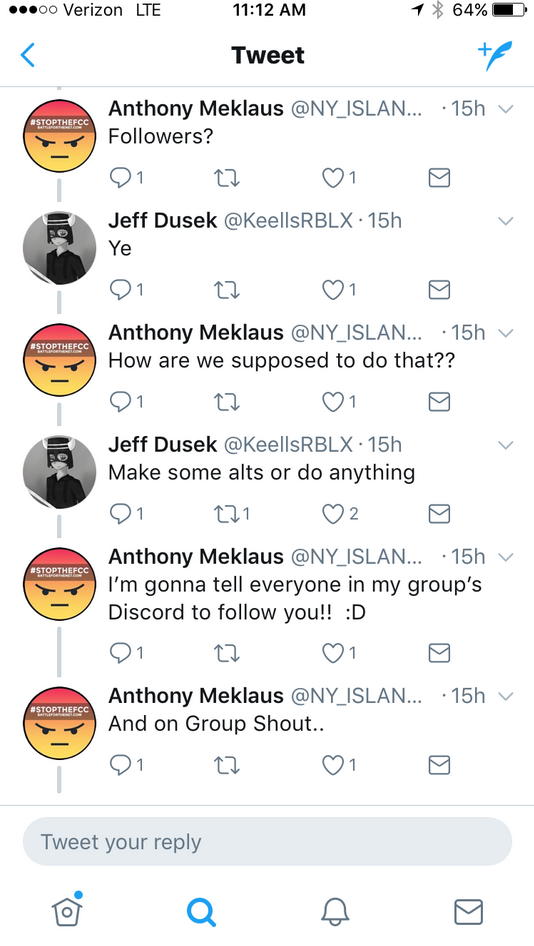The width and height of the screenshot is (534, 946).
Task: Switch to the Notifications bell tab
Action: pyautogui.click(x=335, y=911)
